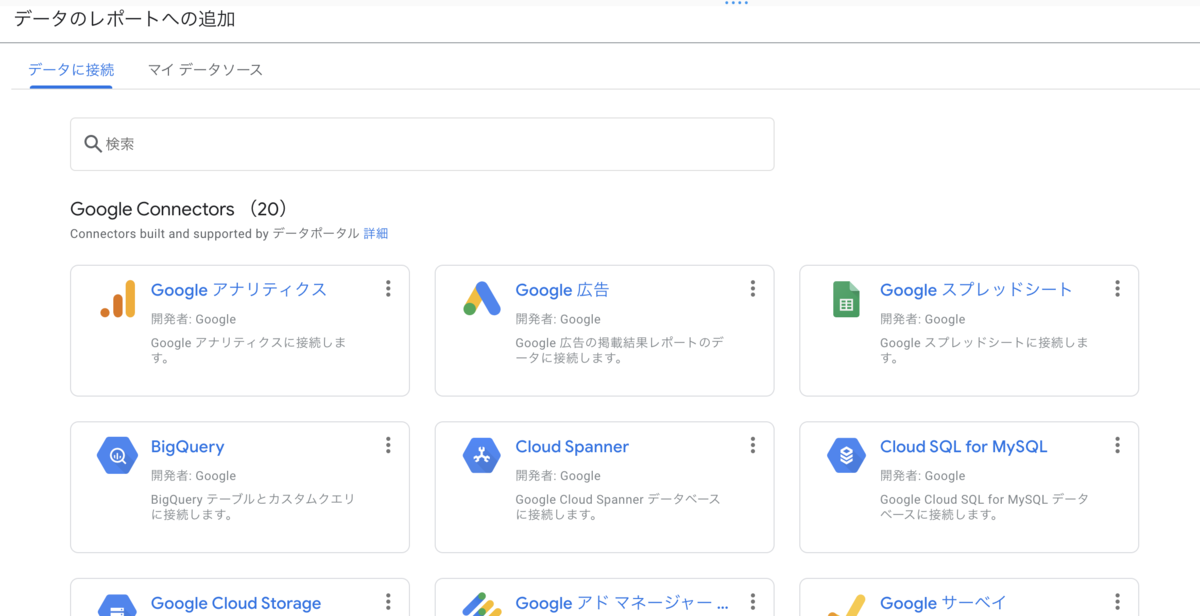Click the magnifier icon in search box
Screen dimensions: 1200x616
pos(92,144)
